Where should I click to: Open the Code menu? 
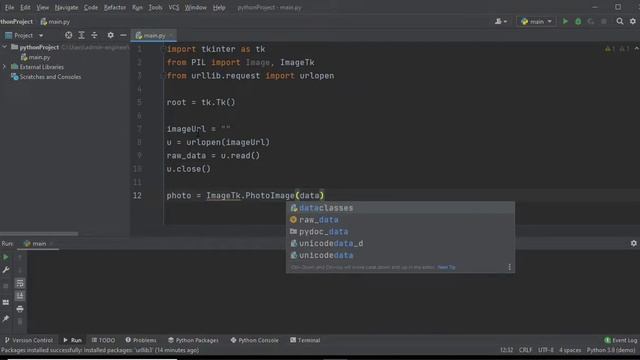91,7
